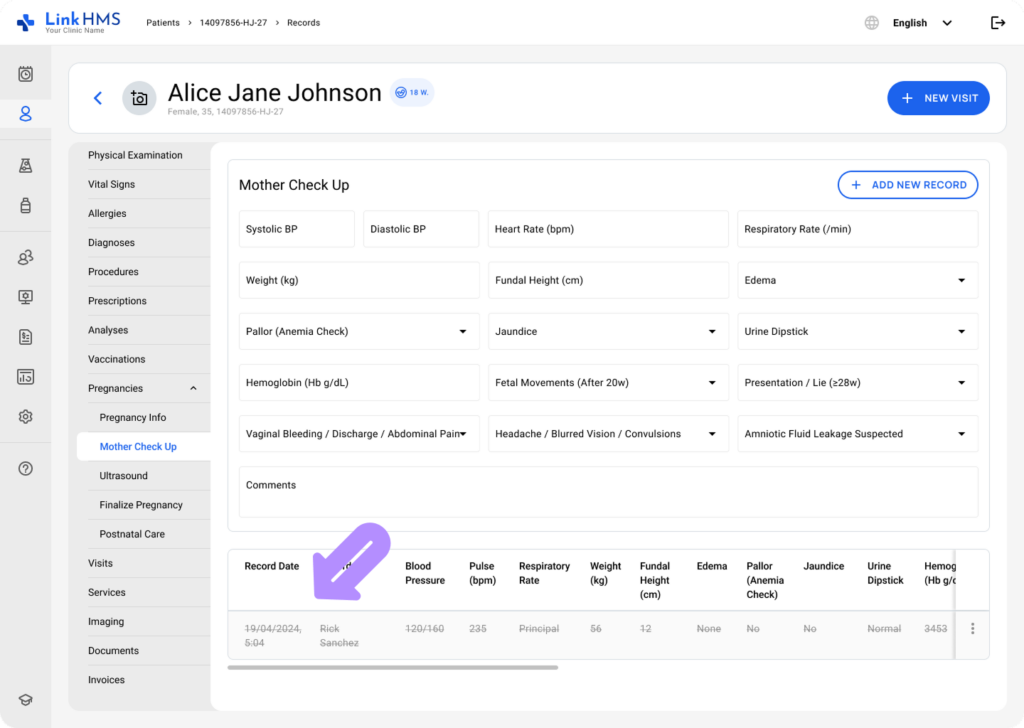Screen dimensions: 1024x728
Task: Open the three-dot menu for the record row
Action: tap(972, 628)
